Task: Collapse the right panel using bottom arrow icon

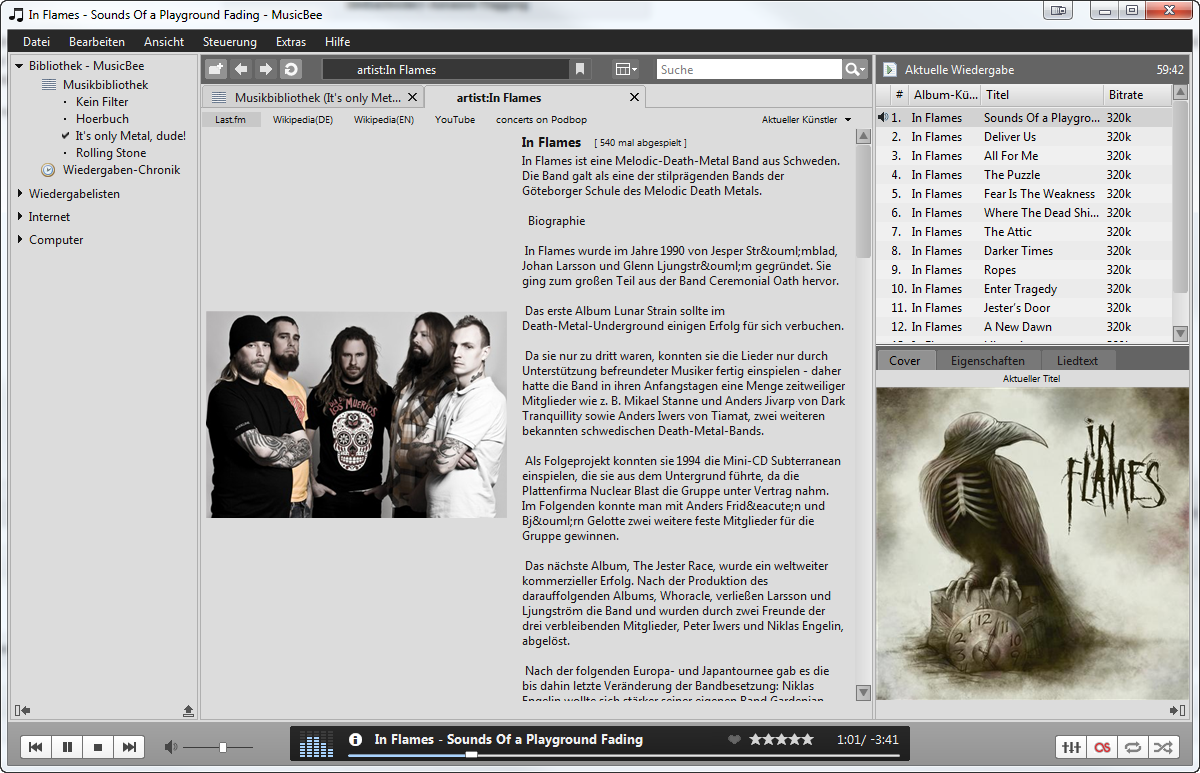Action: click(x=1176, y=710)
